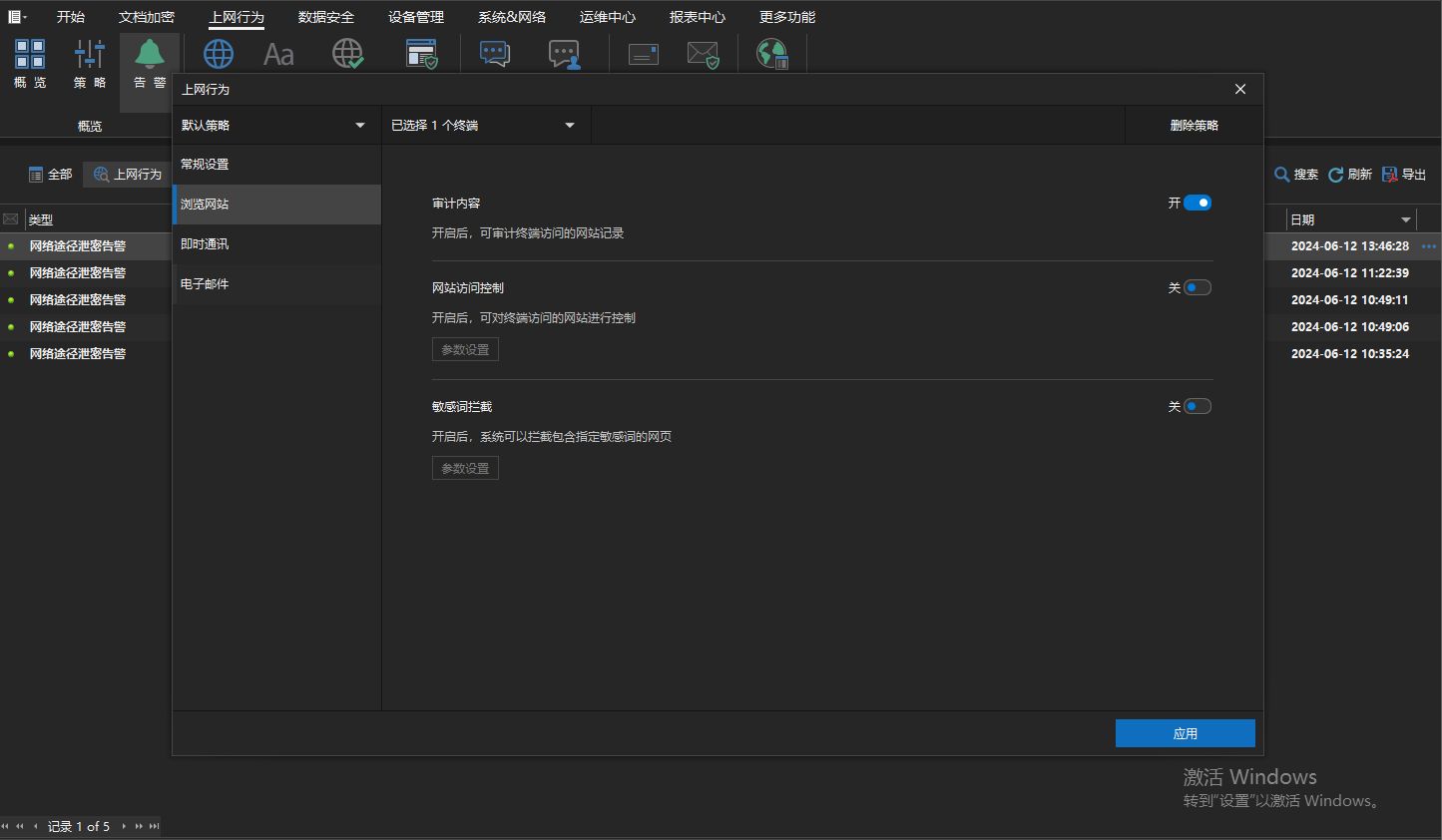1442x840 pixels.
Task: Select the row dated 2024-06-12 11:22:39
Action: [1350, 273]
